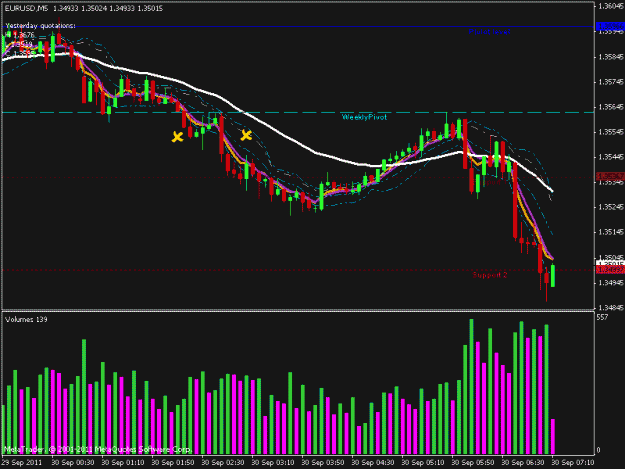Click the white current price tag 1.35015
This screenshot has height=469, width=625.
610,263
